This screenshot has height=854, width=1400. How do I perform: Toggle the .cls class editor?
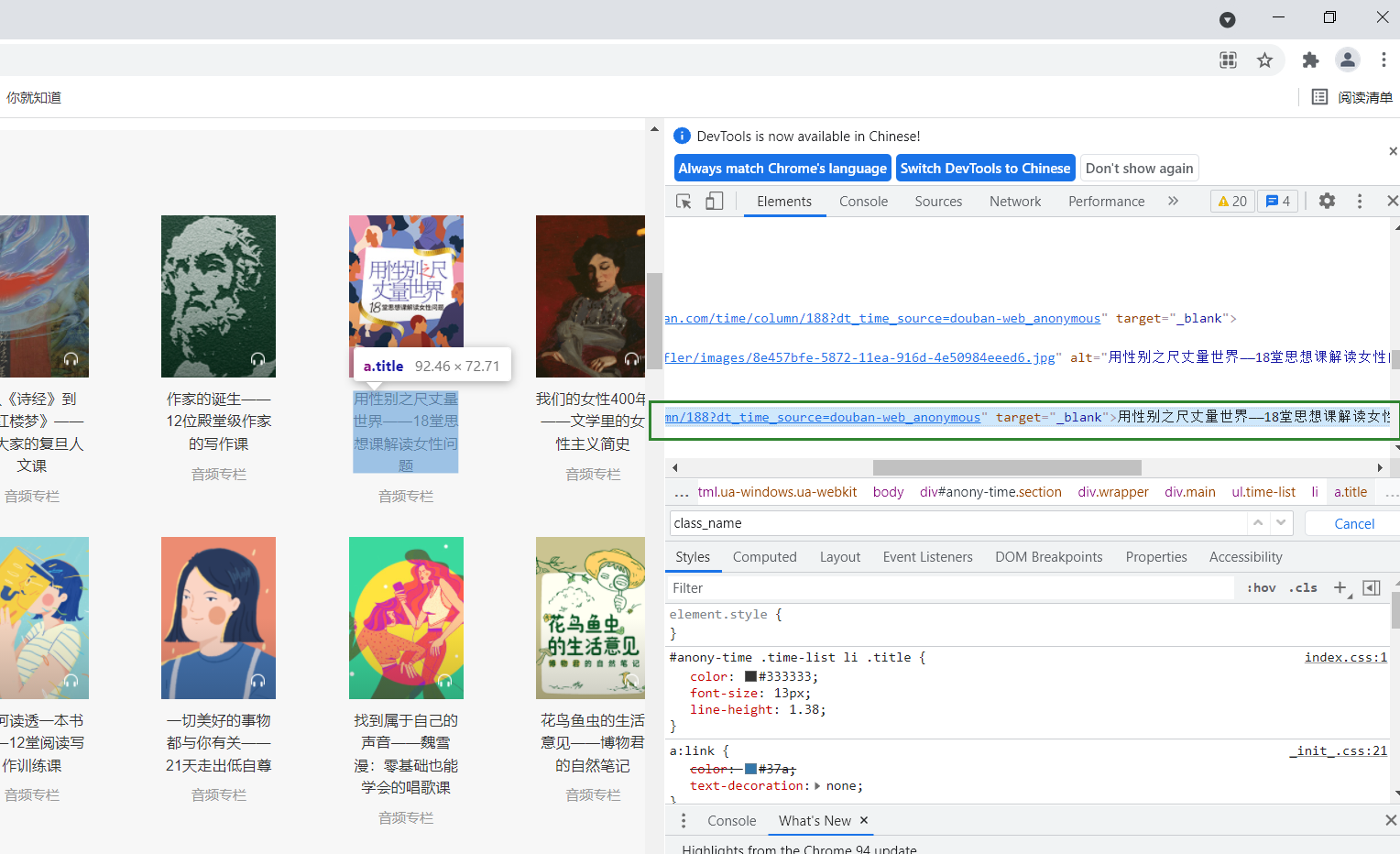coord(1303,587)
